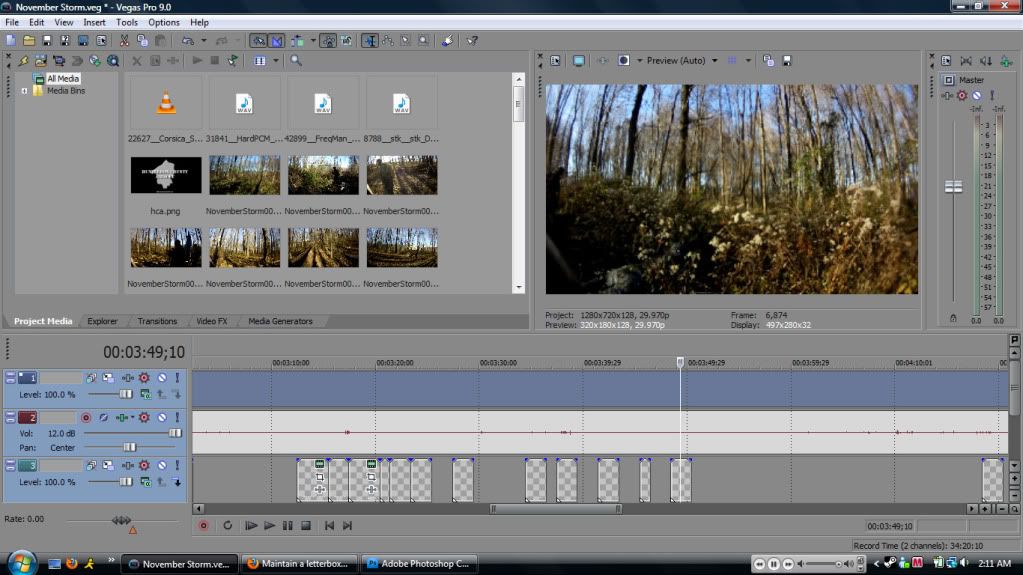This screenshot has width=1023, height=575.
Task: Select the Normal Edit tool icon
Action: (x=370, y=40)
